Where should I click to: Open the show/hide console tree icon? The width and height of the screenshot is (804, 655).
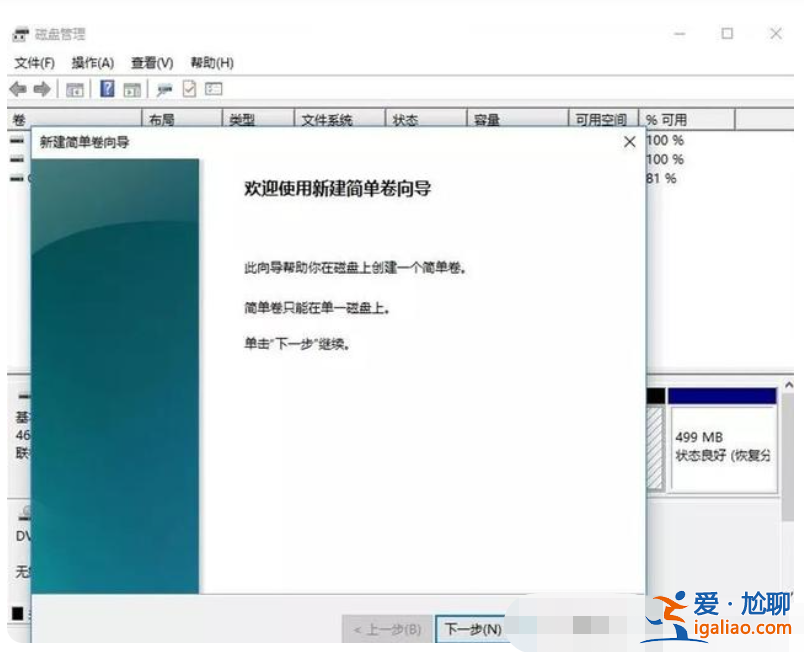point(74,89)
